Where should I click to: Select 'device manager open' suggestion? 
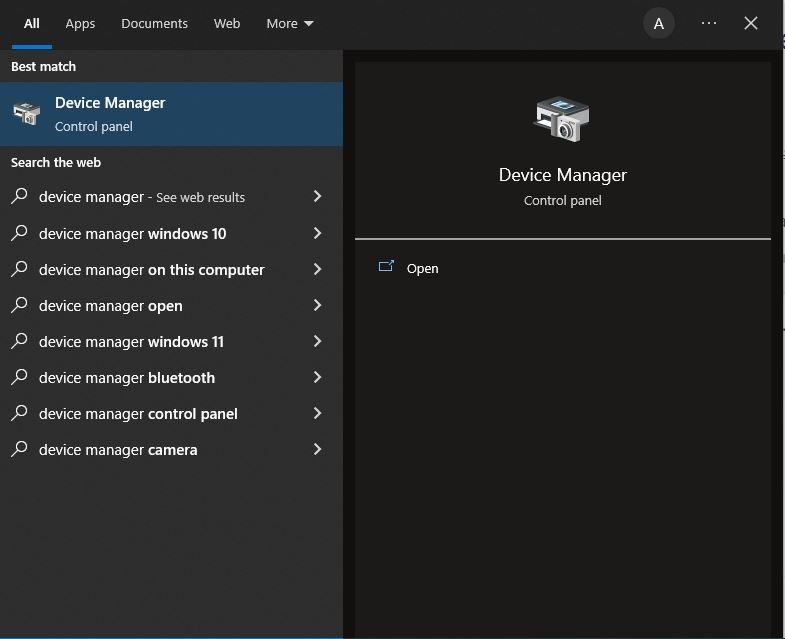[171, 305]
